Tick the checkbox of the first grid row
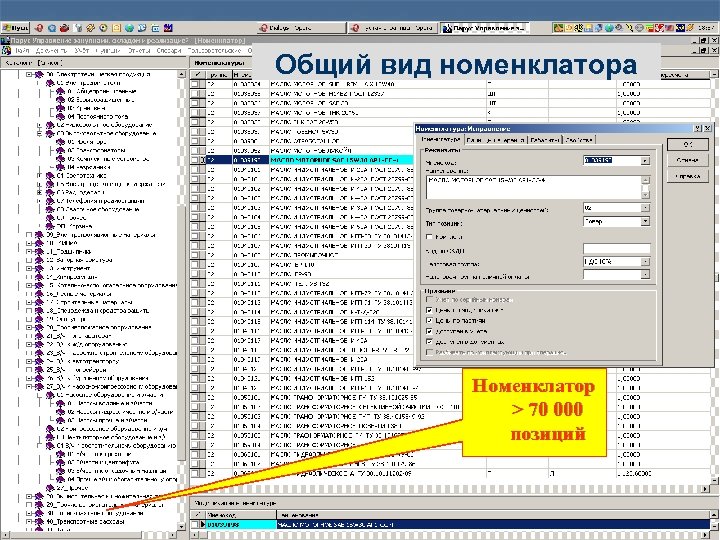Viewport: 720px width, 540px height. point(195,84)
